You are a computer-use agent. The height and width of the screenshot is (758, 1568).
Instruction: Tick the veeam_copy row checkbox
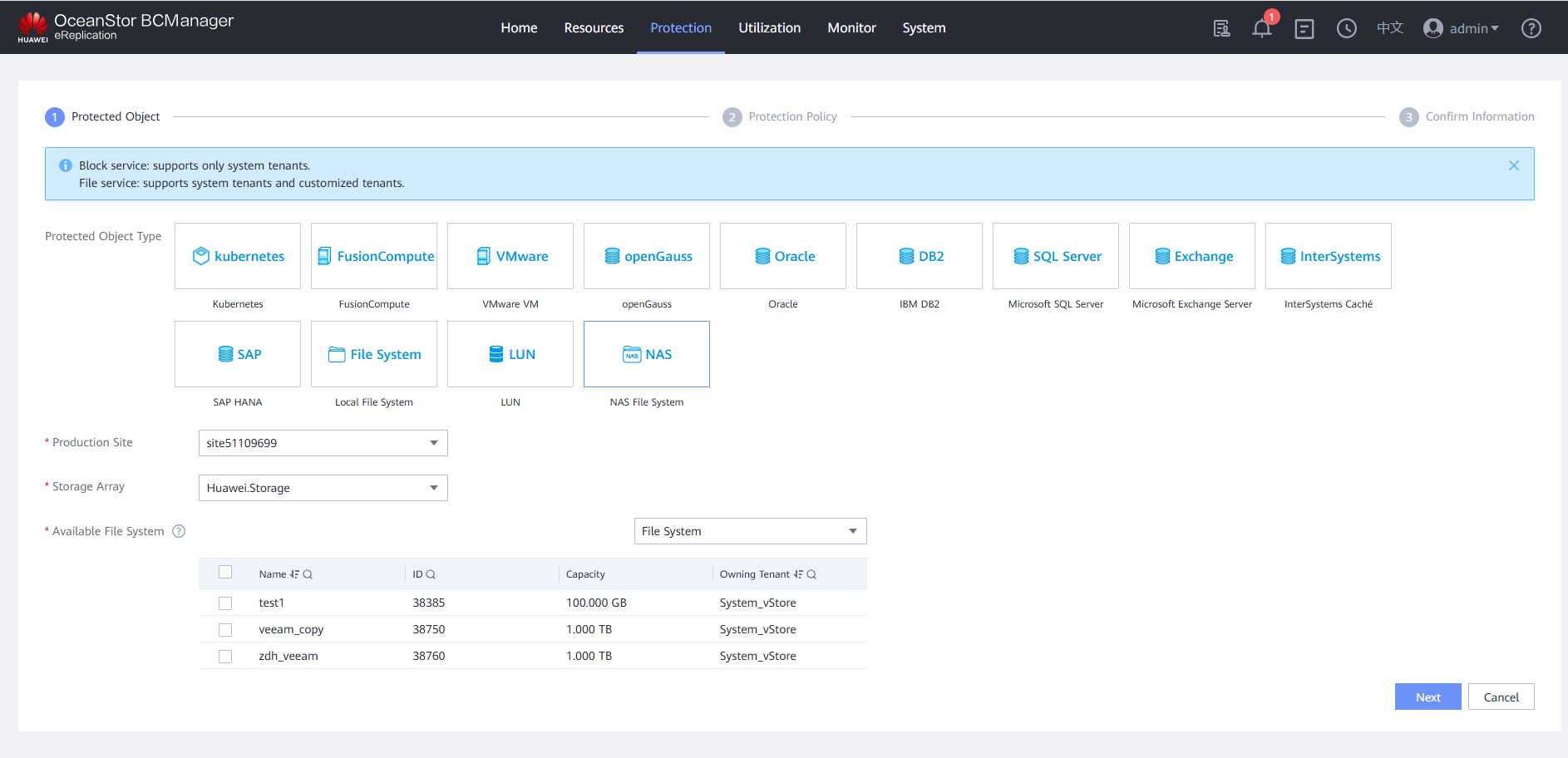(x=225, y=630)
